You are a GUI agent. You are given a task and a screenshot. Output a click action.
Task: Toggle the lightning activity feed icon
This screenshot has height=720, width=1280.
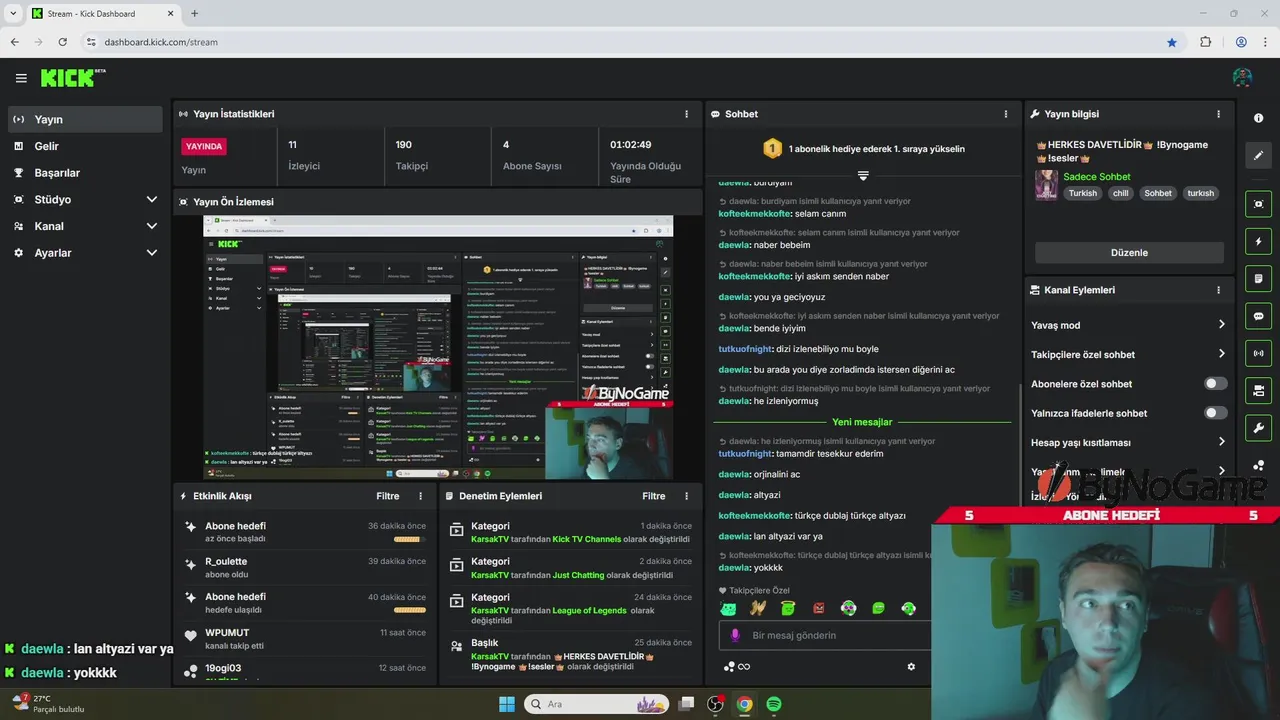pos(1258,242)
